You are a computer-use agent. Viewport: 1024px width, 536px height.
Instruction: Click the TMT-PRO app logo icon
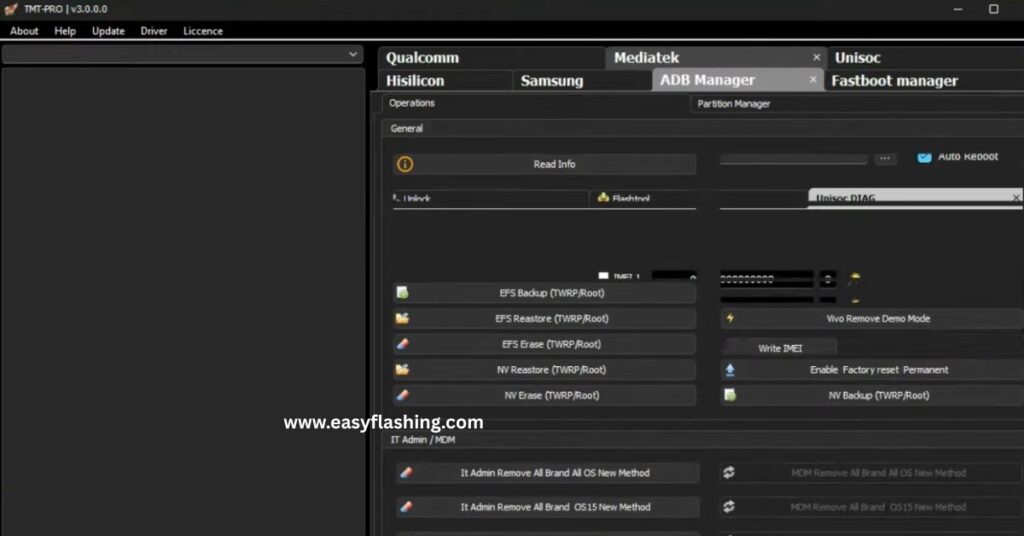(x=10, y=9)
